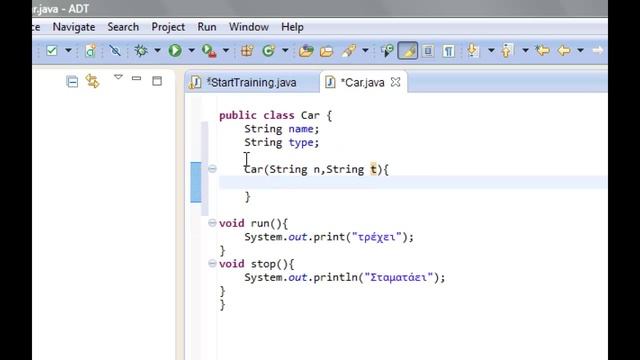The image size is (640, 360).
Task: Click the checkmark task icon in toolbar
Action: (x=52, y=51)
